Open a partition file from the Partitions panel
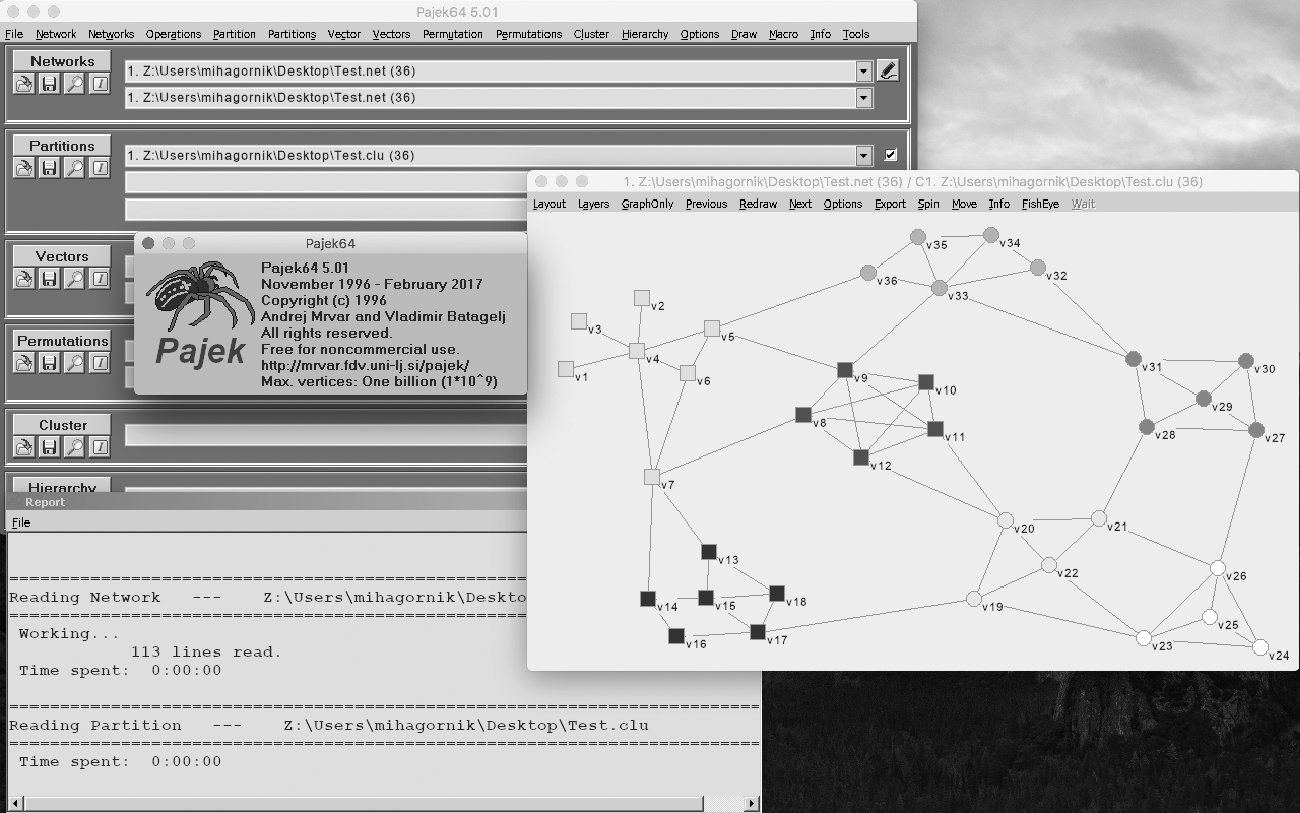 24,168
